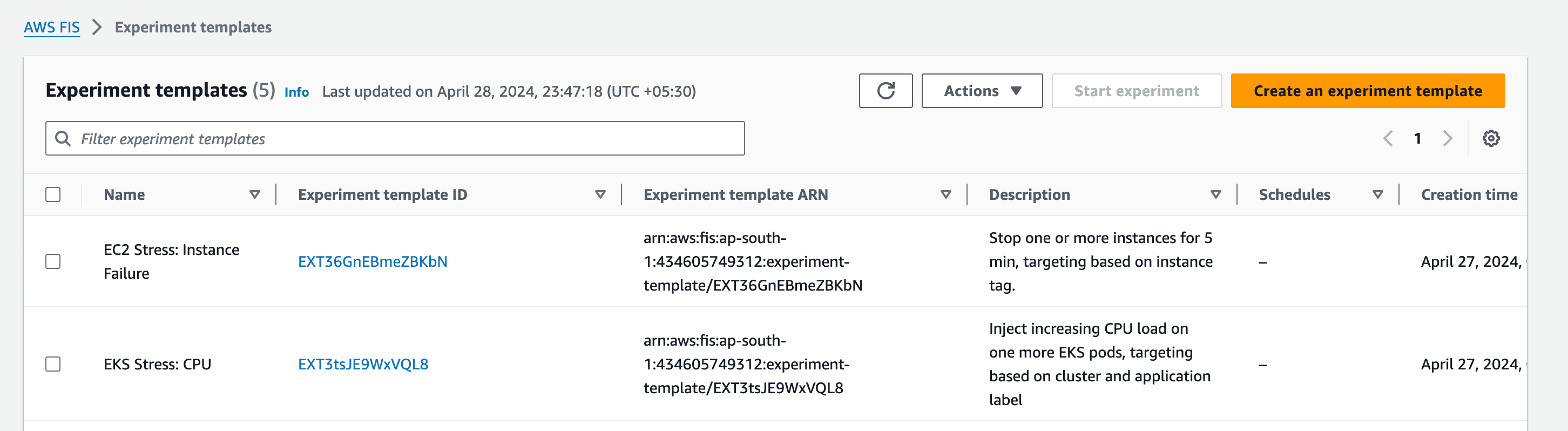Focus the Filter experiment templates field
The image size is (1568, 431).
pyautogui.click(x=395, y=138)
